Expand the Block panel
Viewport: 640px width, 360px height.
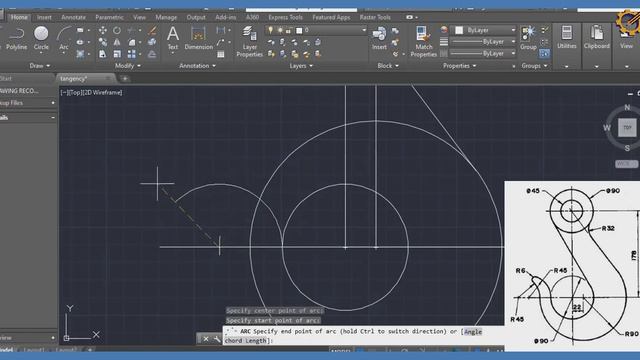[x=388, y=66]
